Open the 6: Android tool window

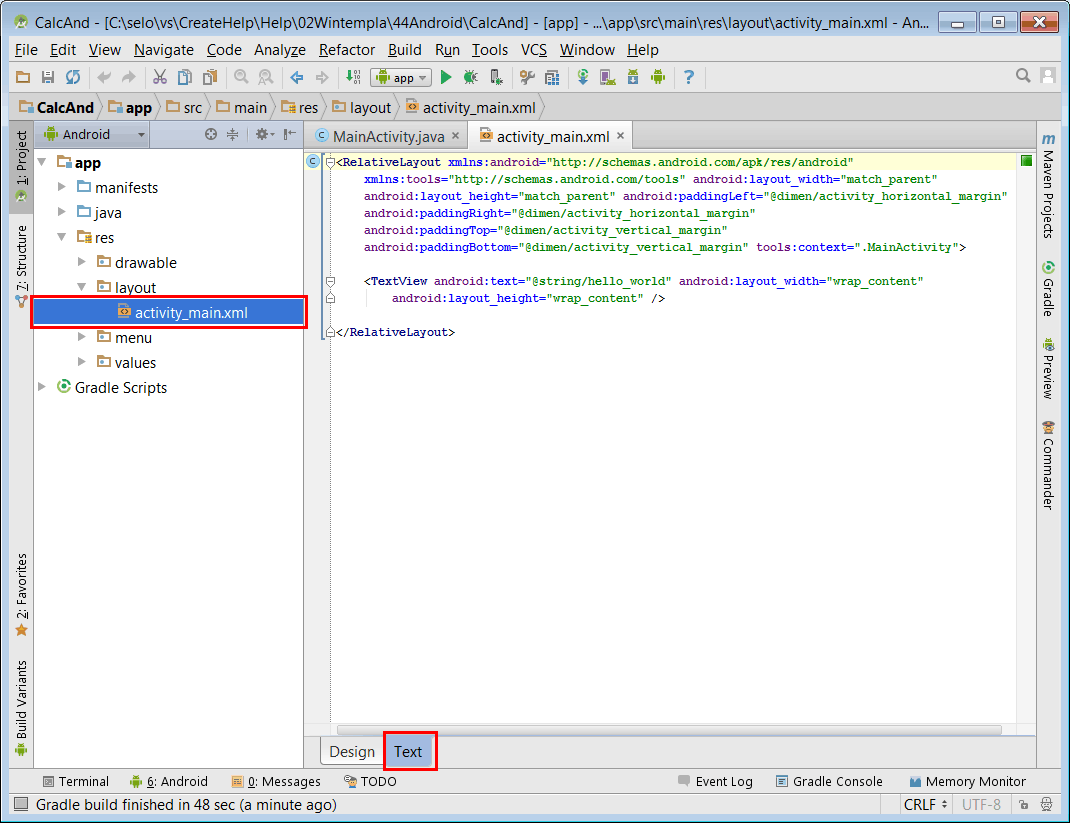coord(169,781)
